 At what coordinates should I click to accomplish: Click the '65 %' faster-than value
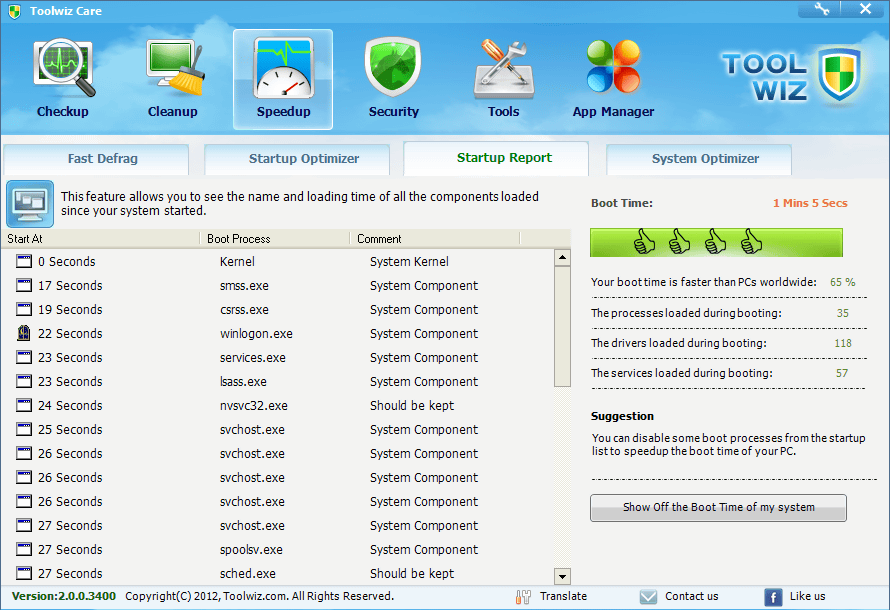pos(842,282)
